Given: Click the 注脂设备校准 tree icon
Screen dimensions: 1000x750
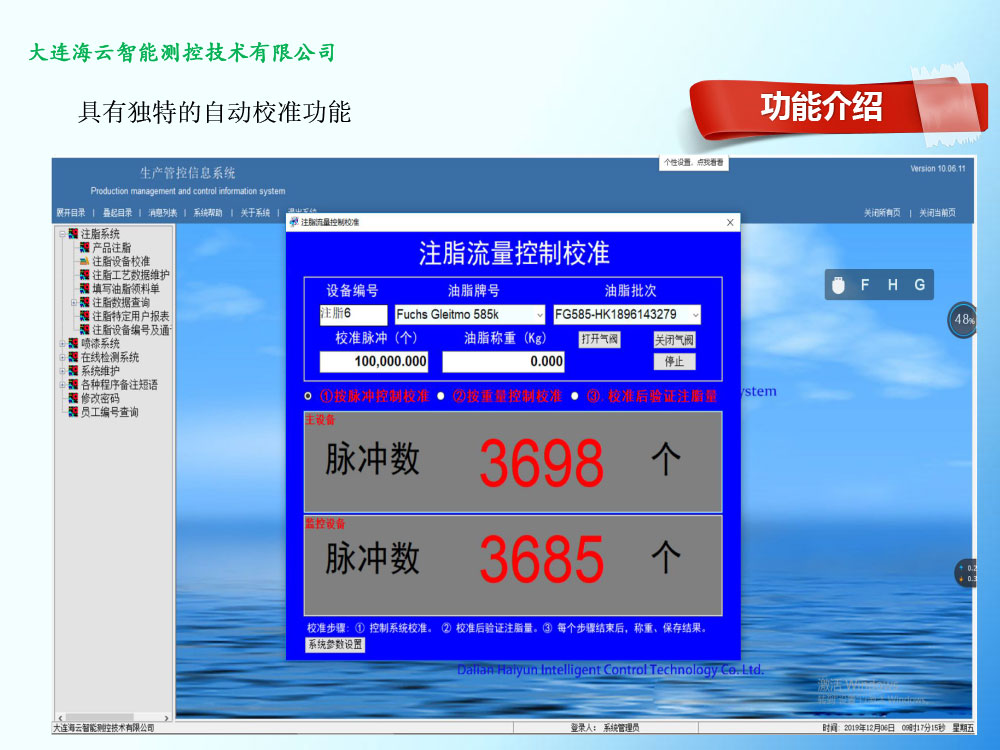Looking at the screenshot, I should point(85,261).
